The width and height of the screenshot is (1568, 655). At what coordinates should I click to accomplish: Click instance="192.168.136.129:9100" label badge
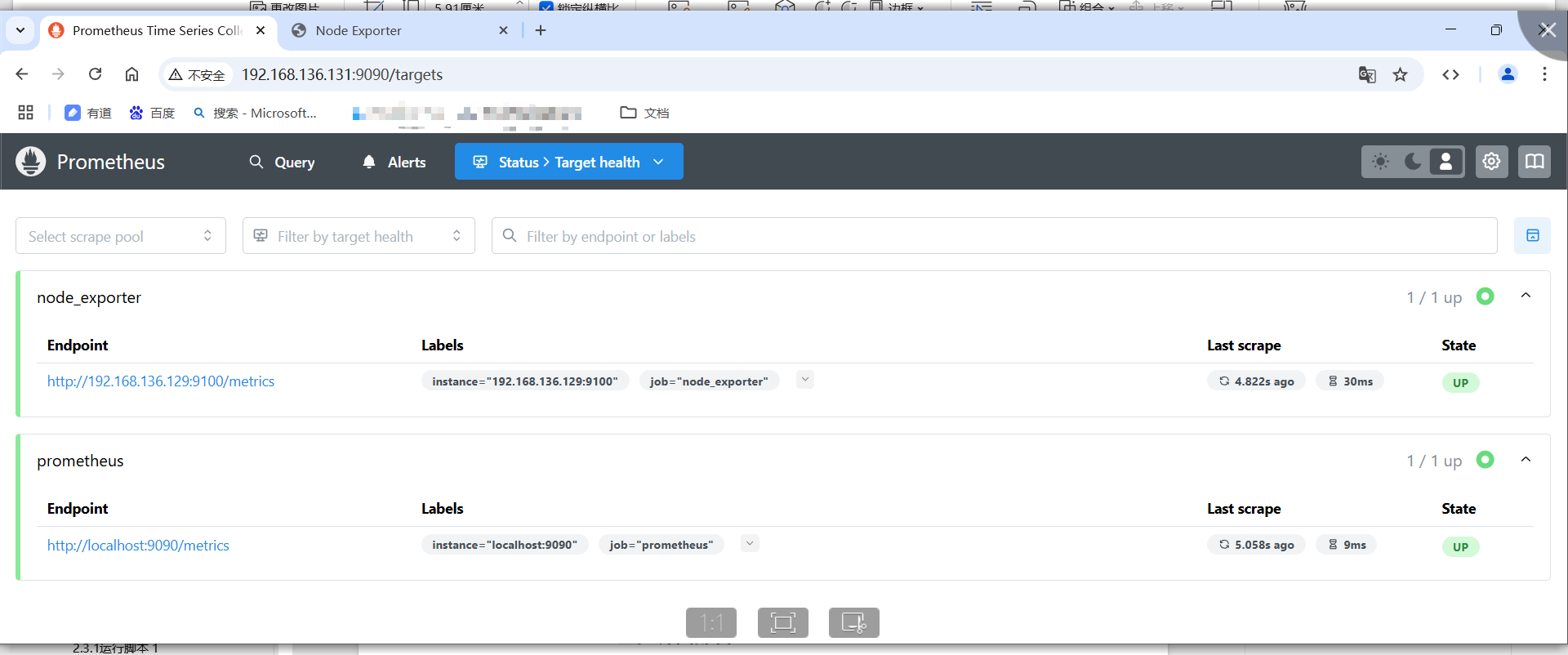(x=525, y=381)
